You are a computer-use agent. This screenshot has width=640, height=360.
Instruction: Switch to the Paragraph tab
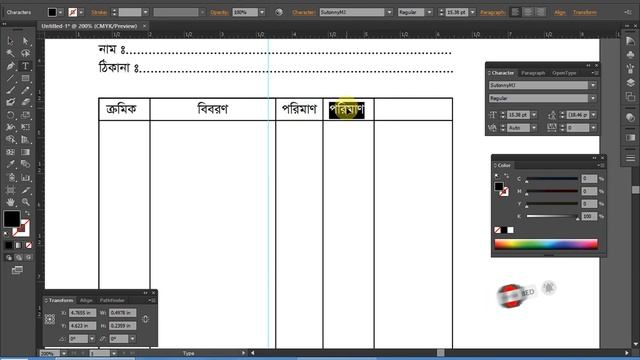533,73
